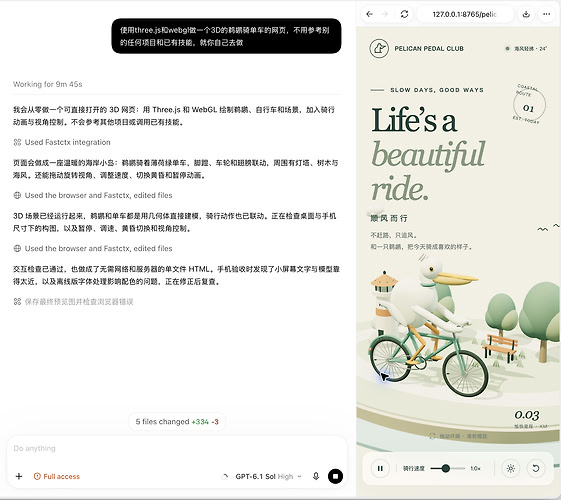Open the browser three-dot menu
The height and width of the screenshot is (500, 561).
[x=546, y=14]
